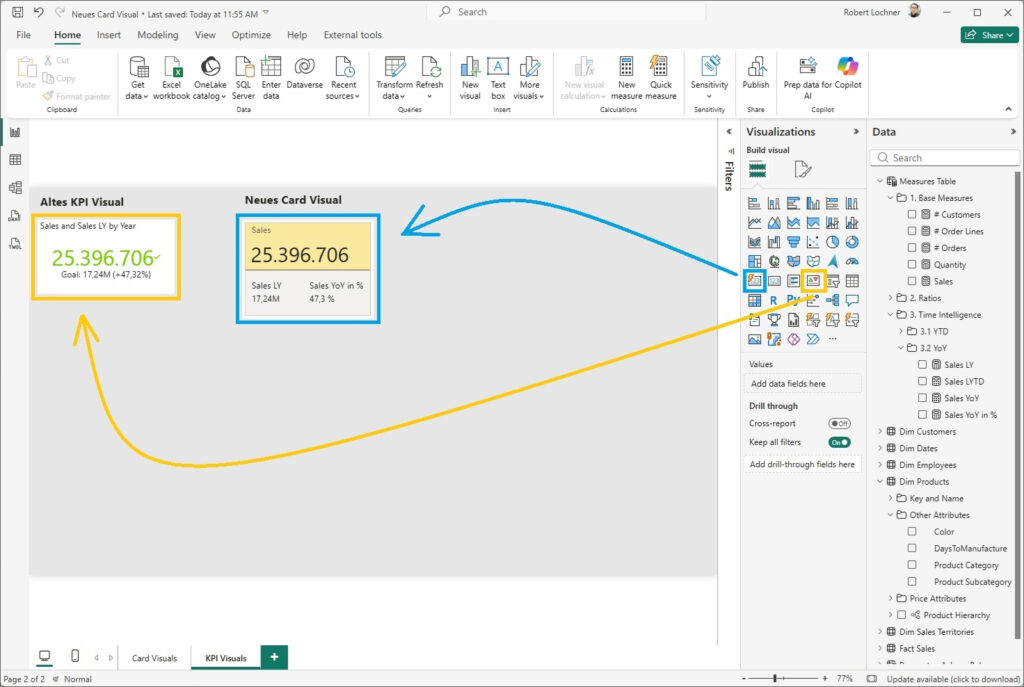Click the Get data icon
Screen dimensions: 1024x687
coord(138,68)
